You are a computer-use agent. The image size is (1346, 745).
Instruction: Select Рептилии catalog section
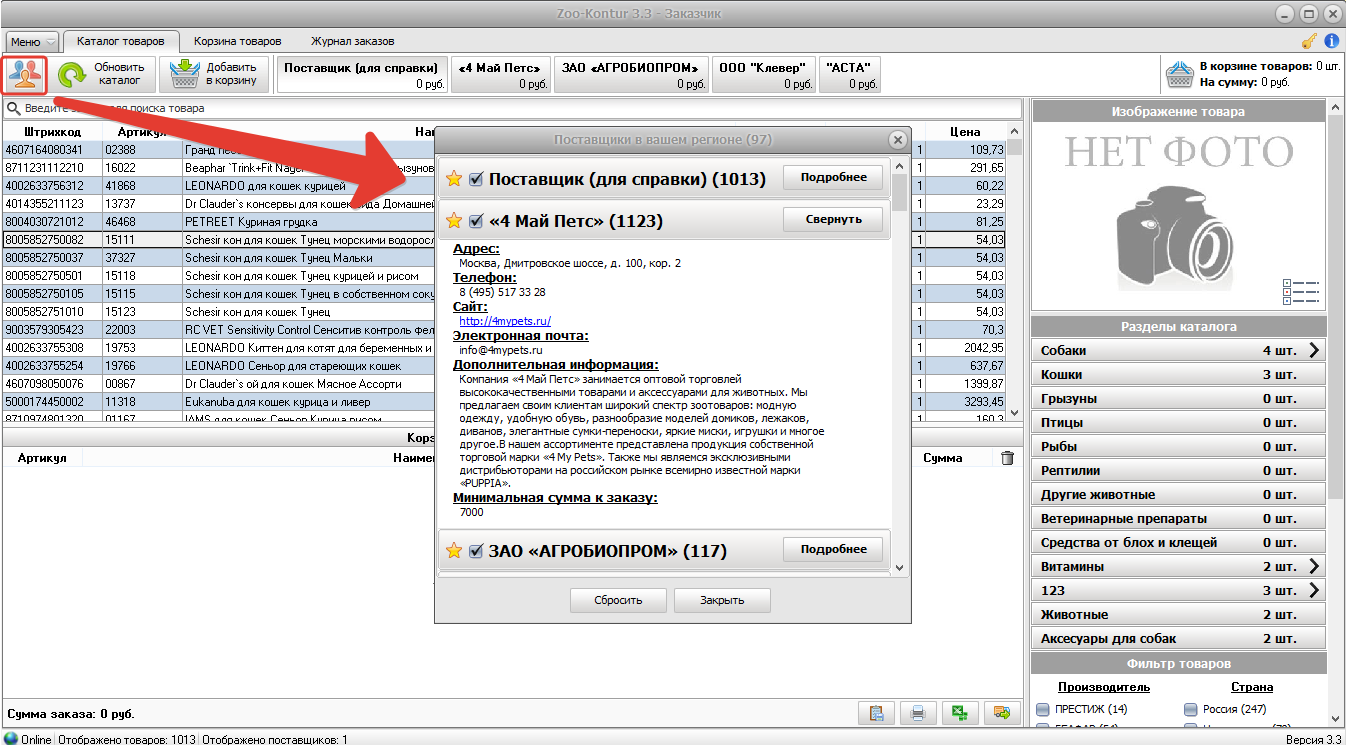1178,470
